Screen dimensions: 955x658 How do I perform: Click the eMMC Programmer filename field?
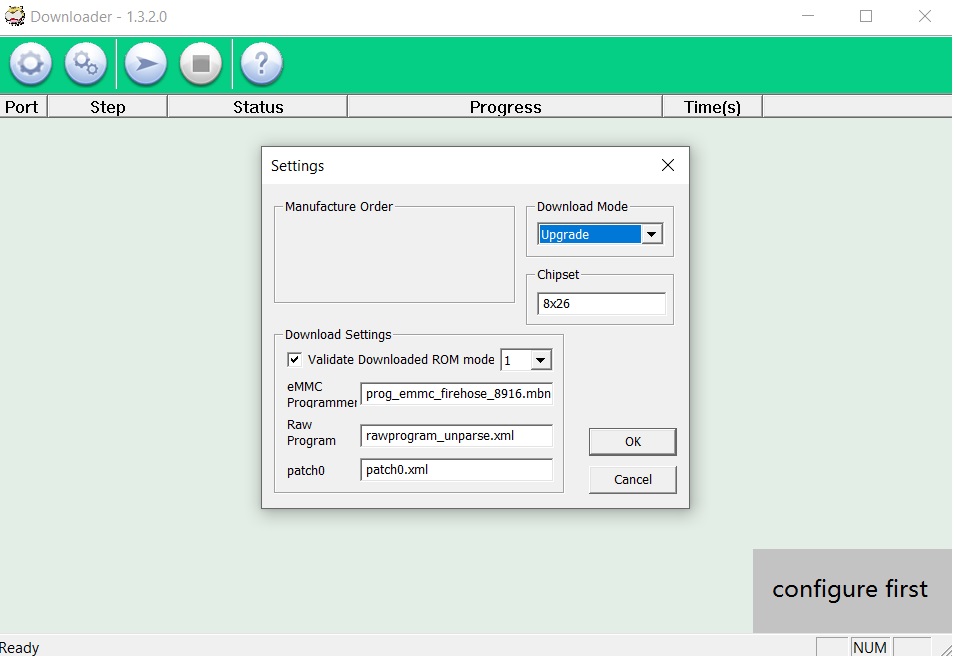(457, 394)
